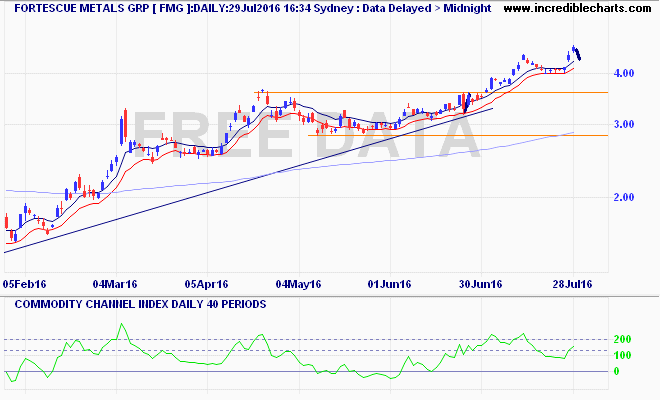Click the 4.00 price axis label

[625, 74]
